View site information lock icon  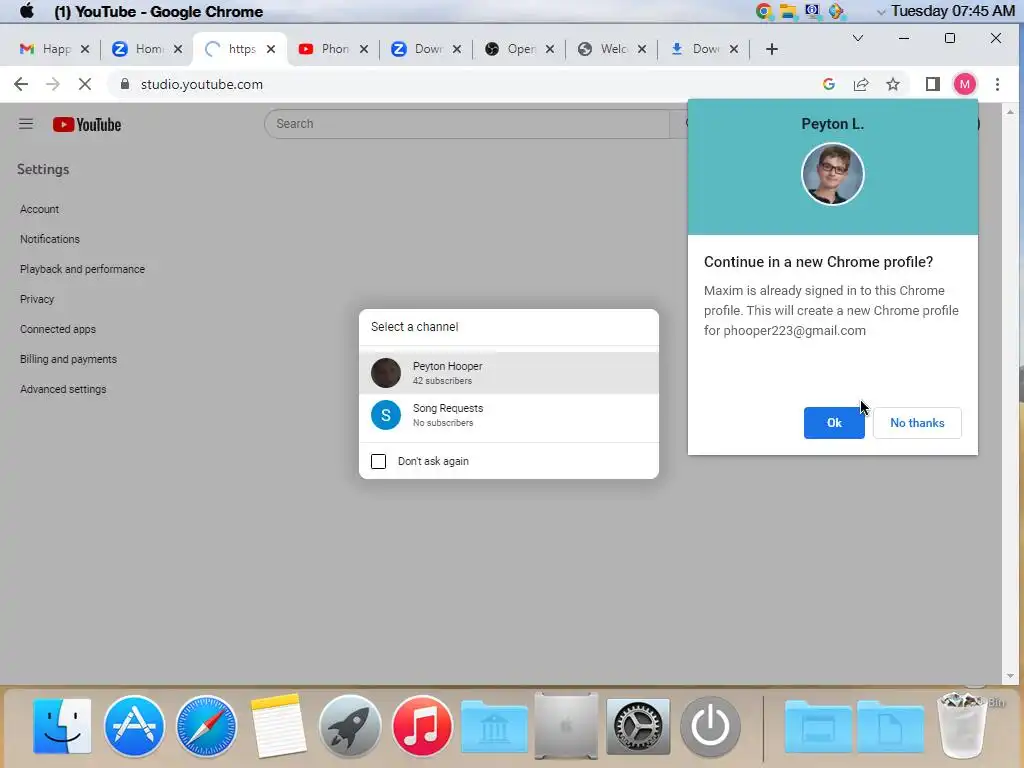tap(124, 84)
